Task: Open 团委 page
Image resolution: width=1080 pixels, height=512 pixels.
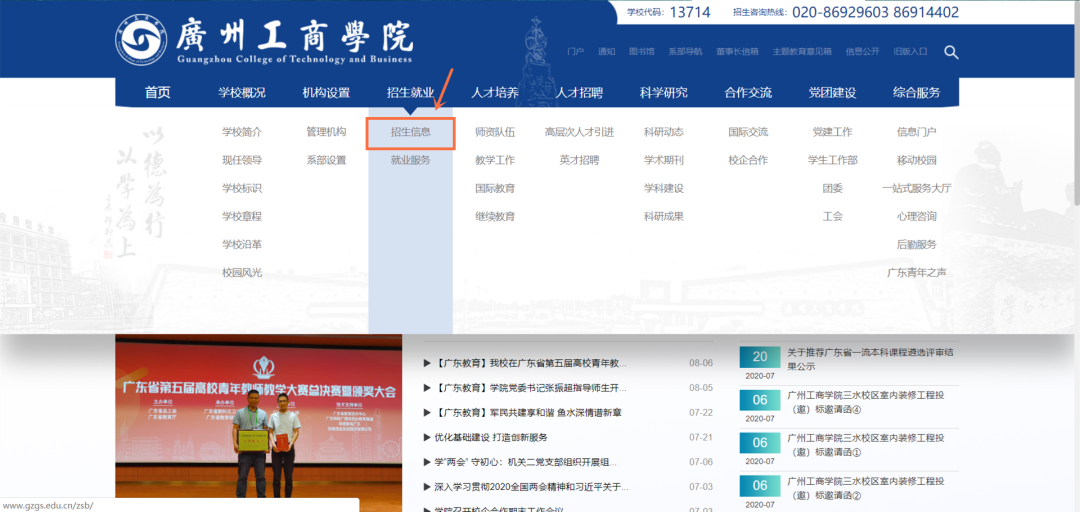Action: (x=832, y=188)
